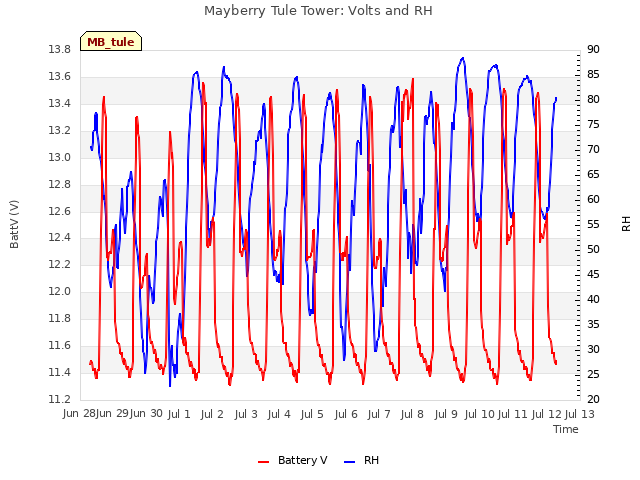Click the Jul 4 date tick label

pos(279,414)
